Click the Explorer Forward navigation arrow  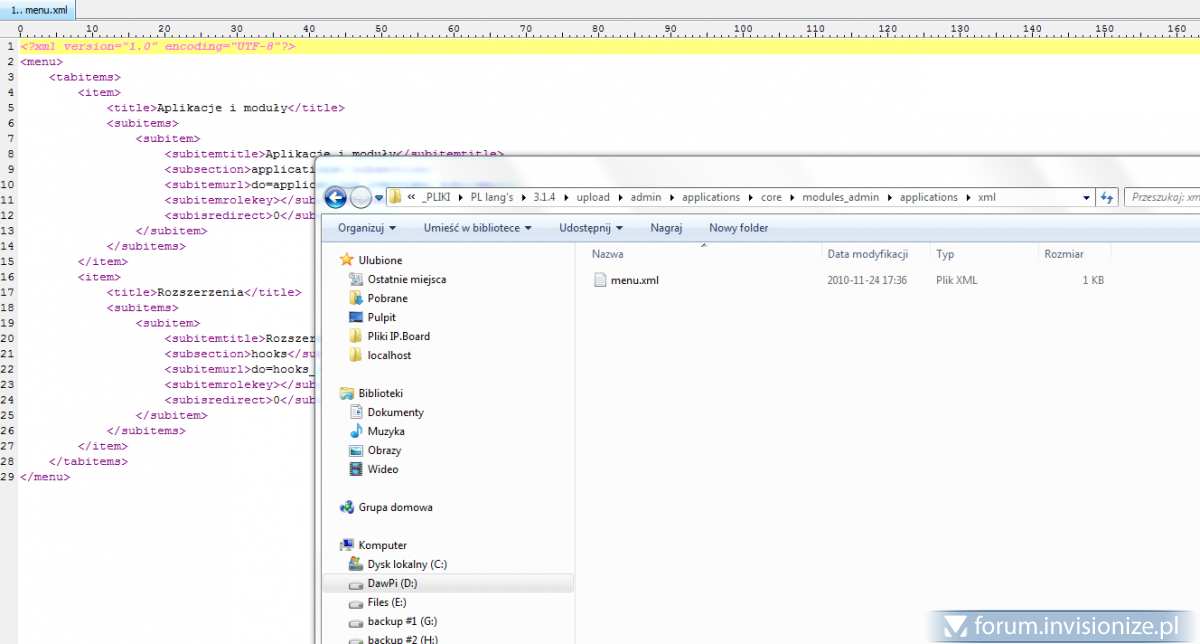tap(361, 197)
